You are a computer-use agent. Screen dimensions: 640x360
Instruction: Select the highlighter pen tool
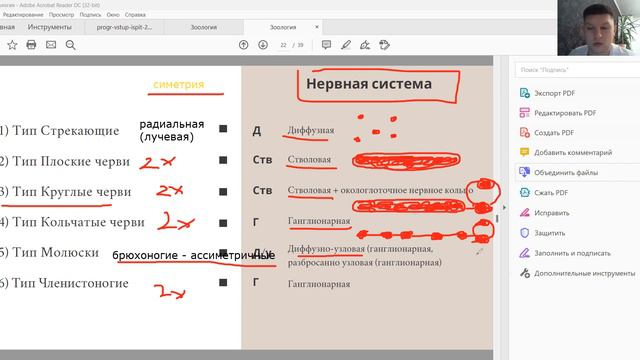[346, 45]
